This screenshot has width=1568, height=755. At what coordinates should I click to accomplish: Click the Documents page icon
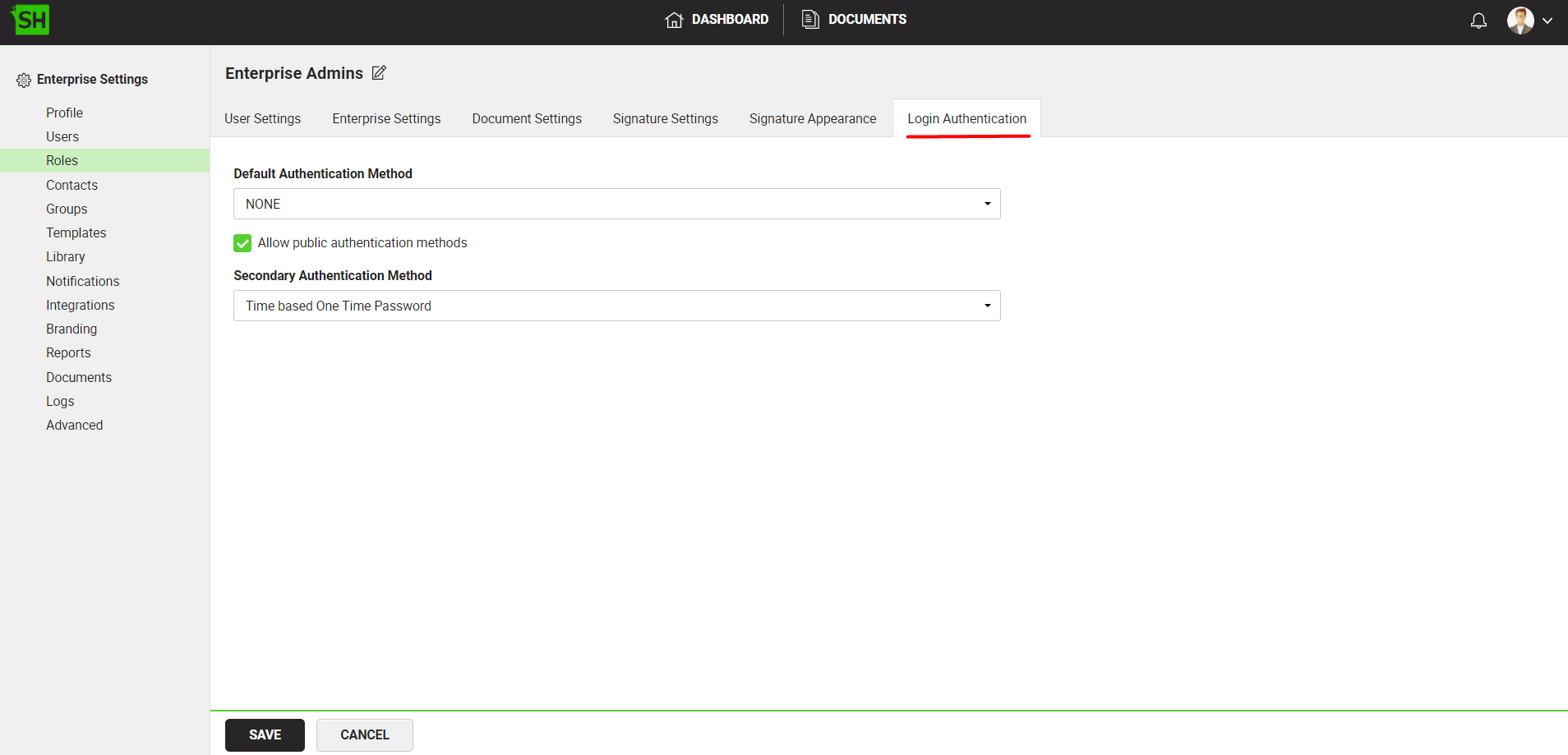[810, 20]
